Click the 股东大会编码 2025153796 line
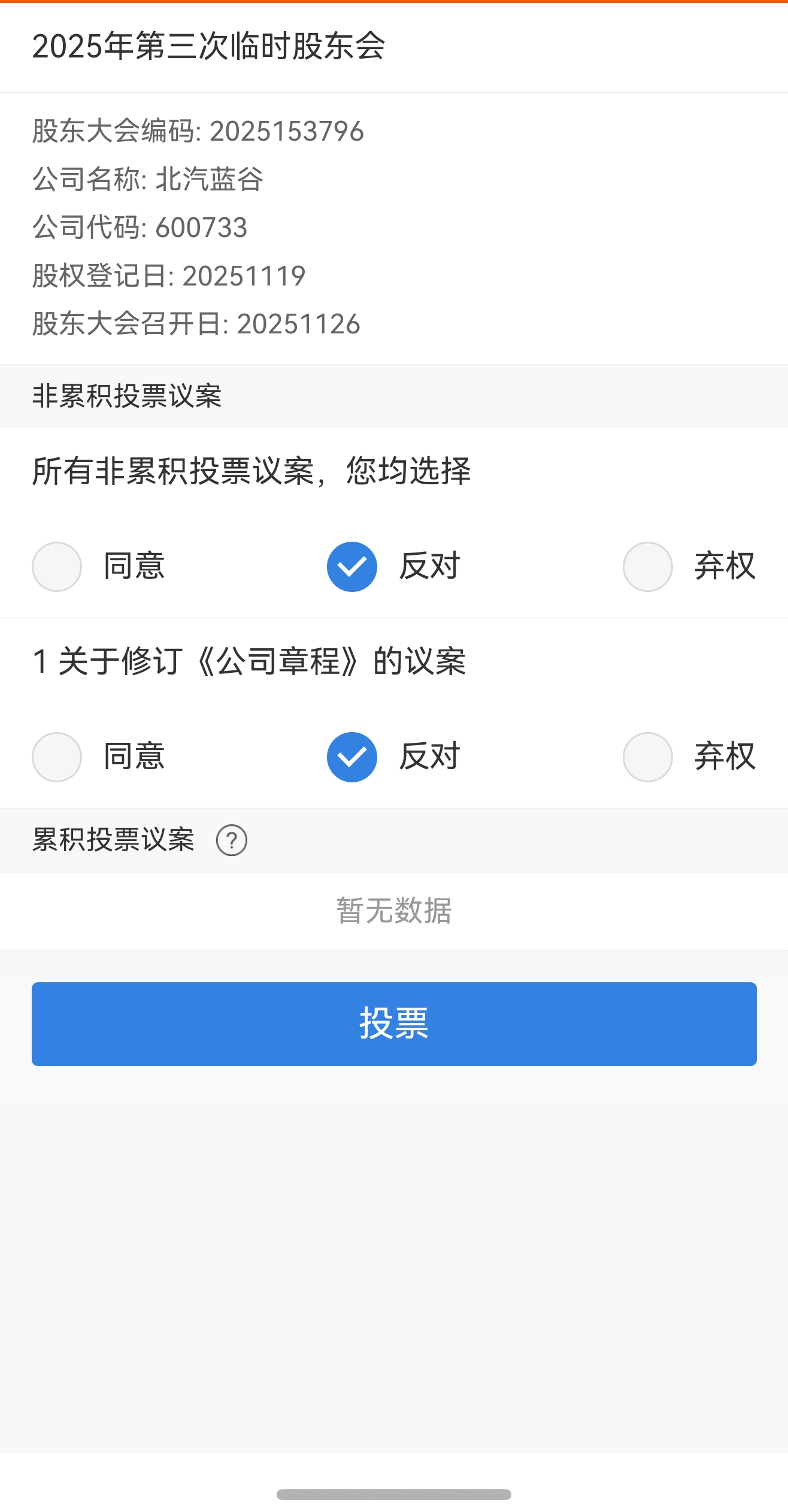The width and height of the screenshot is (788, 1512). [198, 131]
